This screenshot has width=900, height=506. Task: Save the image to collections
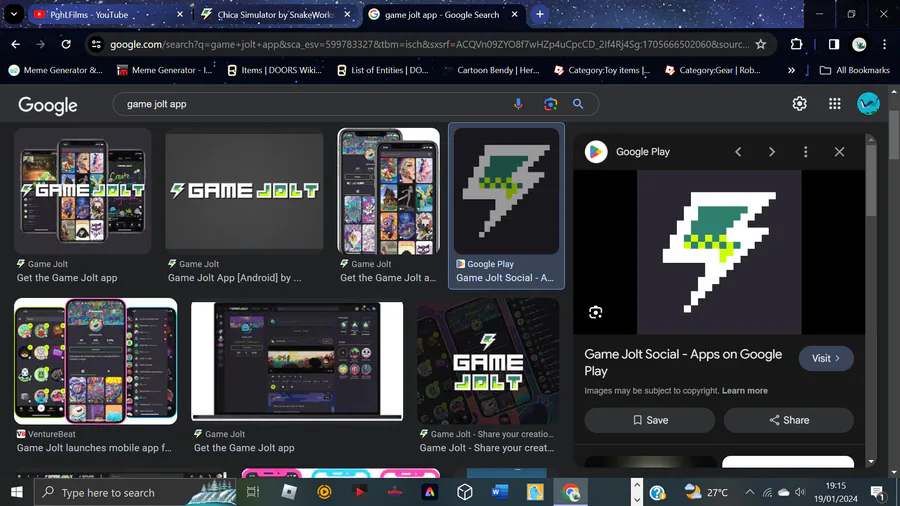[650, 420]
